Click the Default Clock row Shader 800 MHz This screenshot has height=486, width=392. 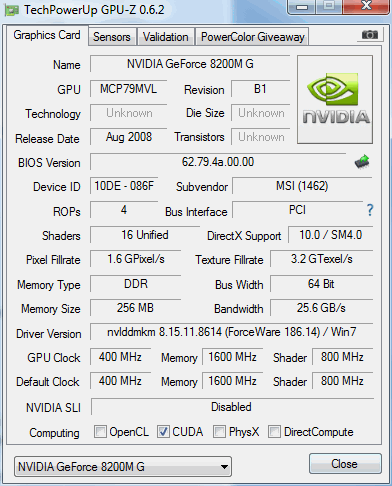pos(342,381)
